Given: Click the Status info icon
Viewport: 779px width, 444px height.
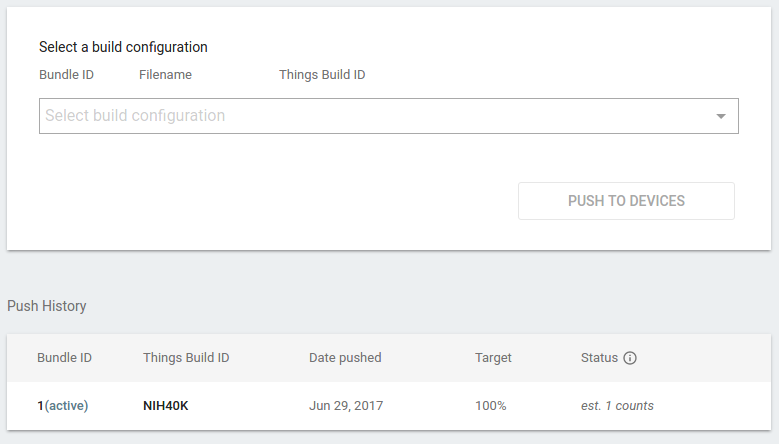Looking at the screenshot, I should tap(630, 358).
